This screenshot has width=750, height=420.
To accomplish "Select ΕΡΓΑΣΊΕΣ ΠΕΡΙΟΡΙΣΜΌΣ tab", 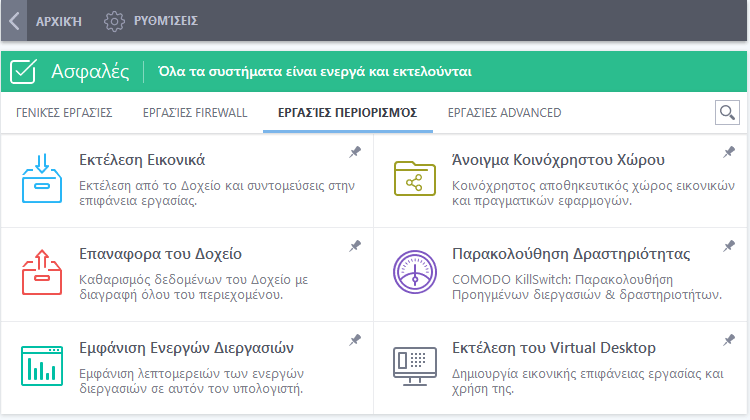I will [x=348, y=113].
